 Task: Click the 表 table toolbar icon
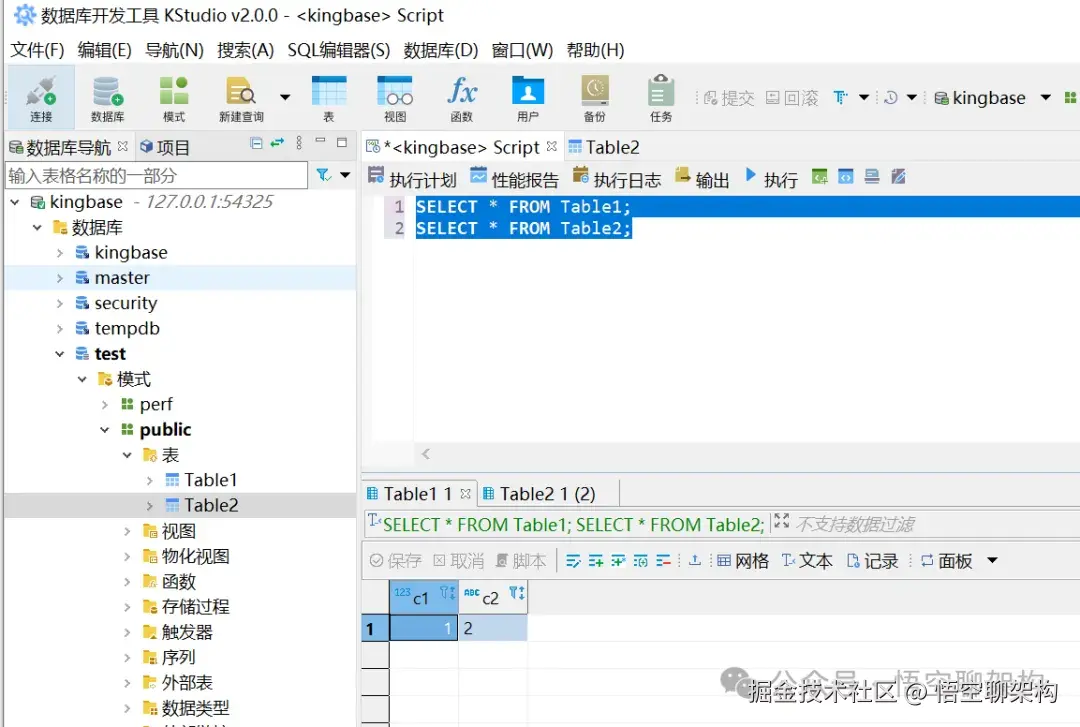[329, 99]
